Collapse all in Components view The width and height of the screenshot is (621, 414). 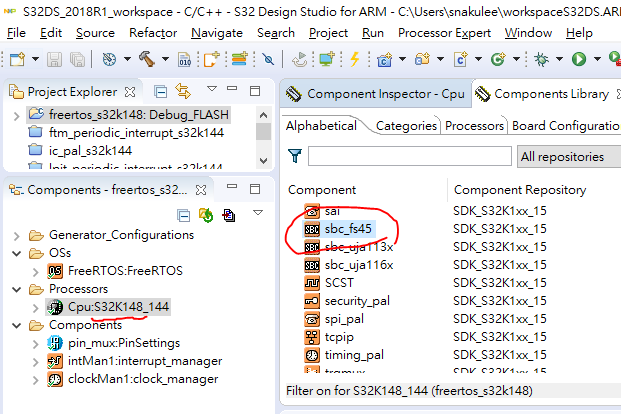pyautogui.click(x=183, y=216)
